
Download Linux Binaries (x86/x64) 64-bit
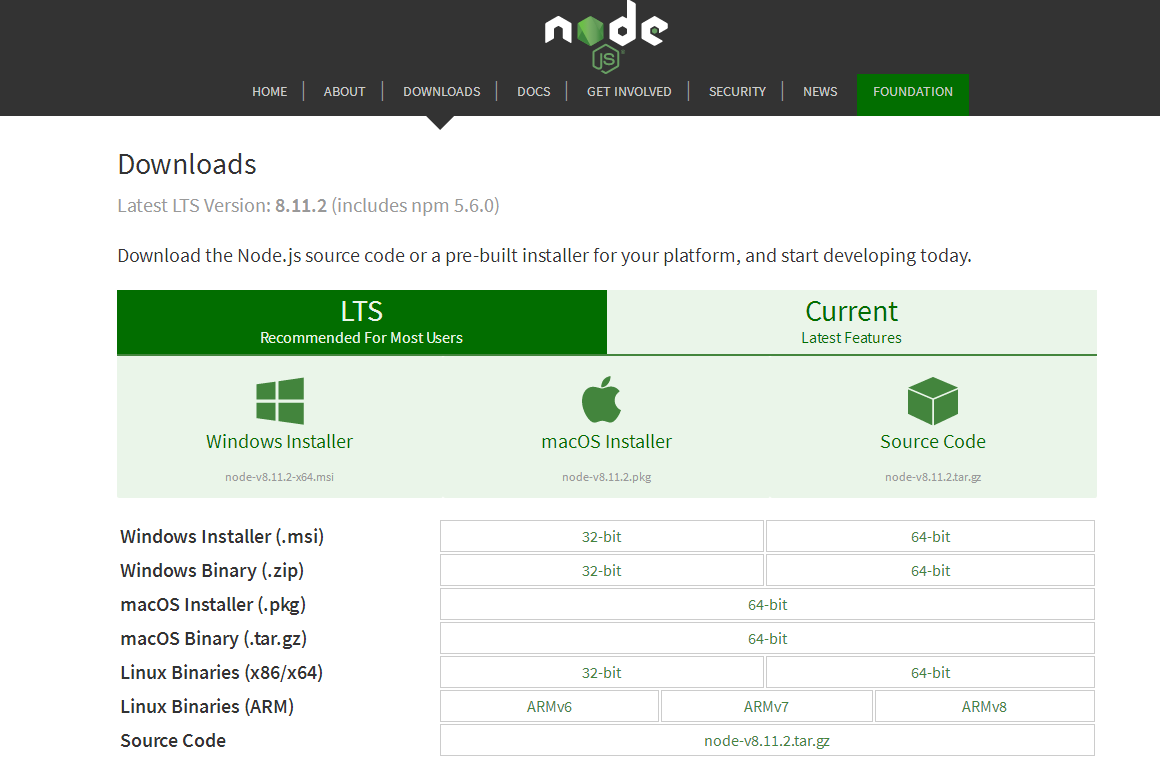click(x=931, y=673)
